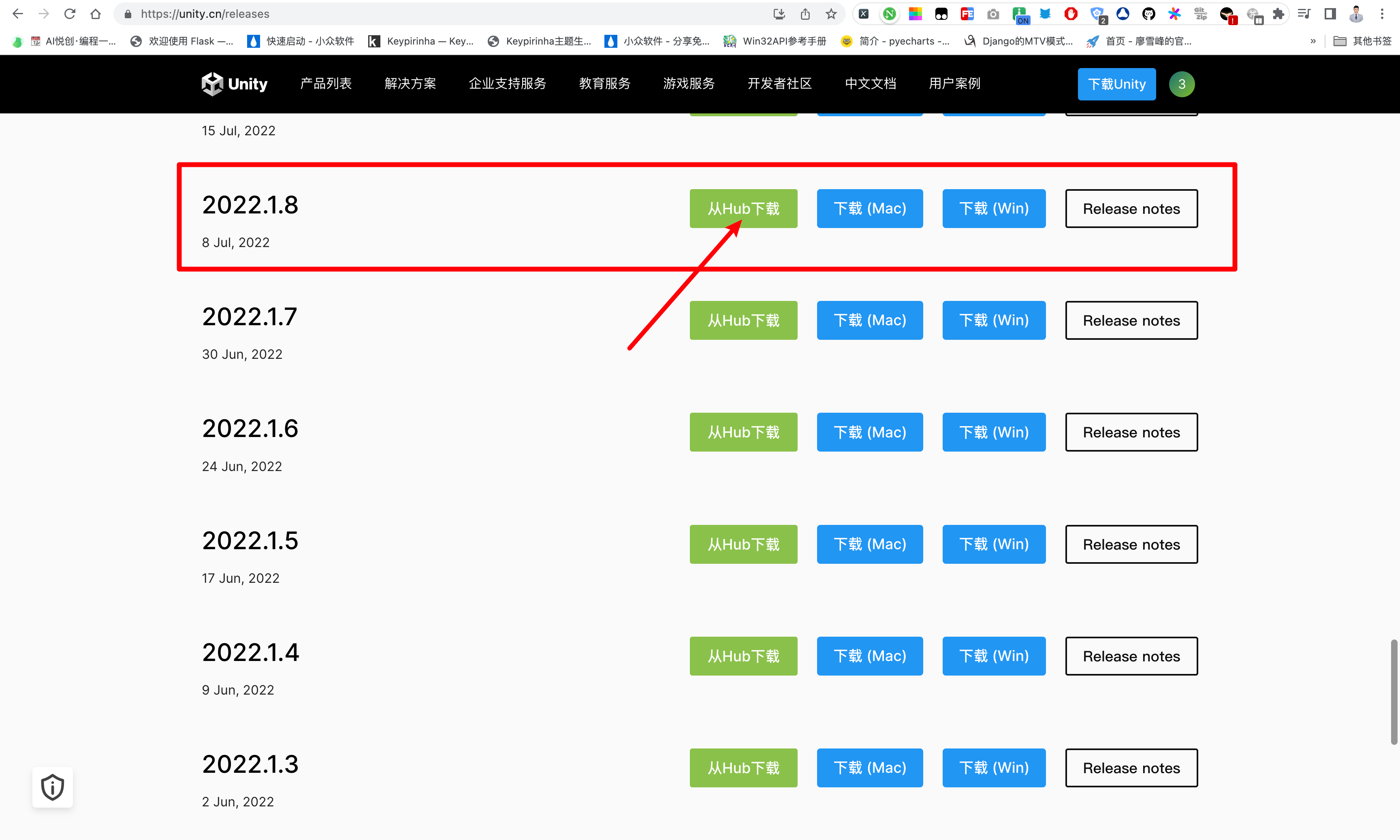View site security lock info
This screenshot has height=840, width=1400.
point(128,14)
